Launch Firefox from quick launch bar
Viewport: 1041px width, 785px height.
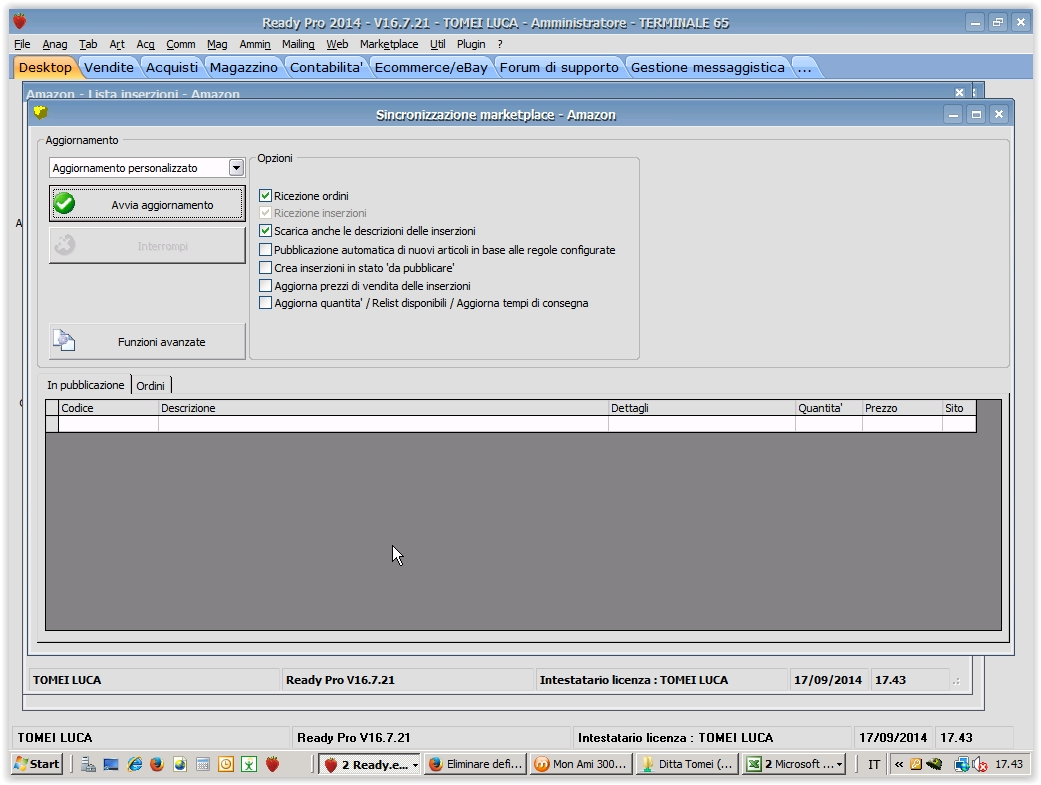157,764
